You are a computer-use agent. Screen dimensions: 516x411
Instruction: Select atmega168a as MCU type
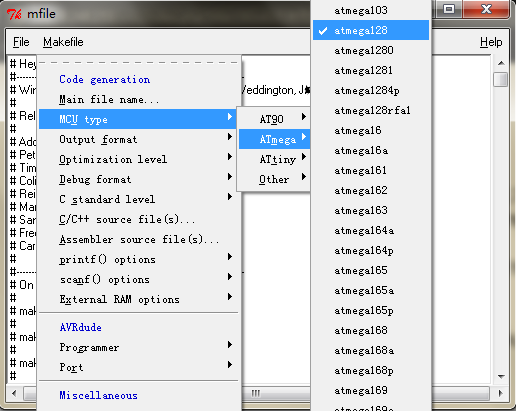click(x=371, y=350)
